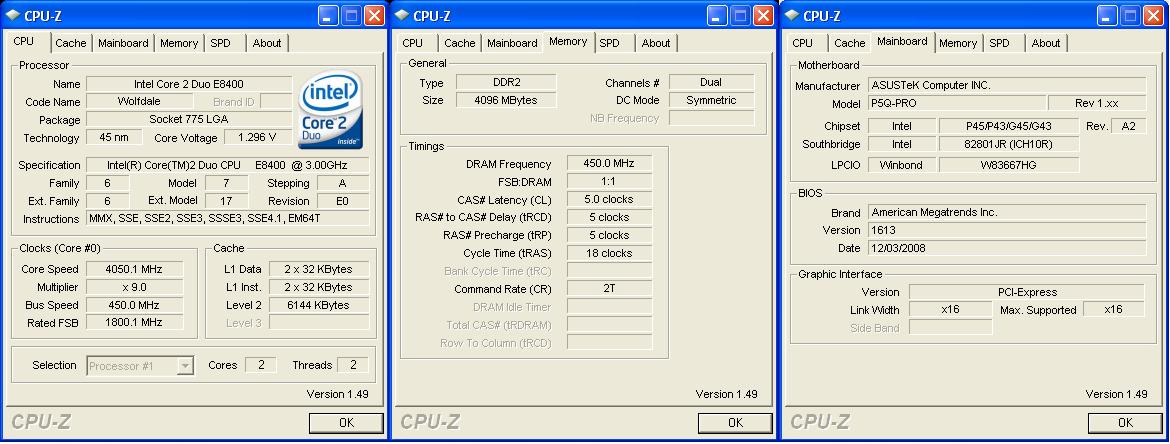
Task: Click Channels # value Dual
Action: click(711, 82)
